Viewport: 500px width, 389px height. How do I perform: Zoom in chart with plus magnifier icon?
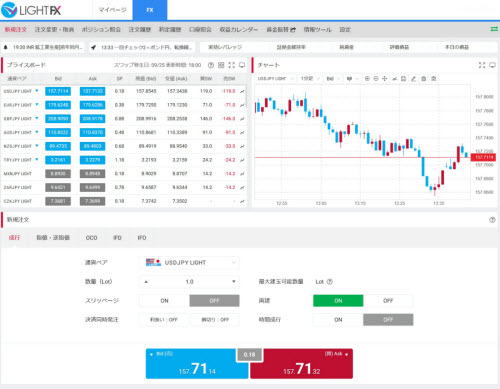[x=367, y=79]
